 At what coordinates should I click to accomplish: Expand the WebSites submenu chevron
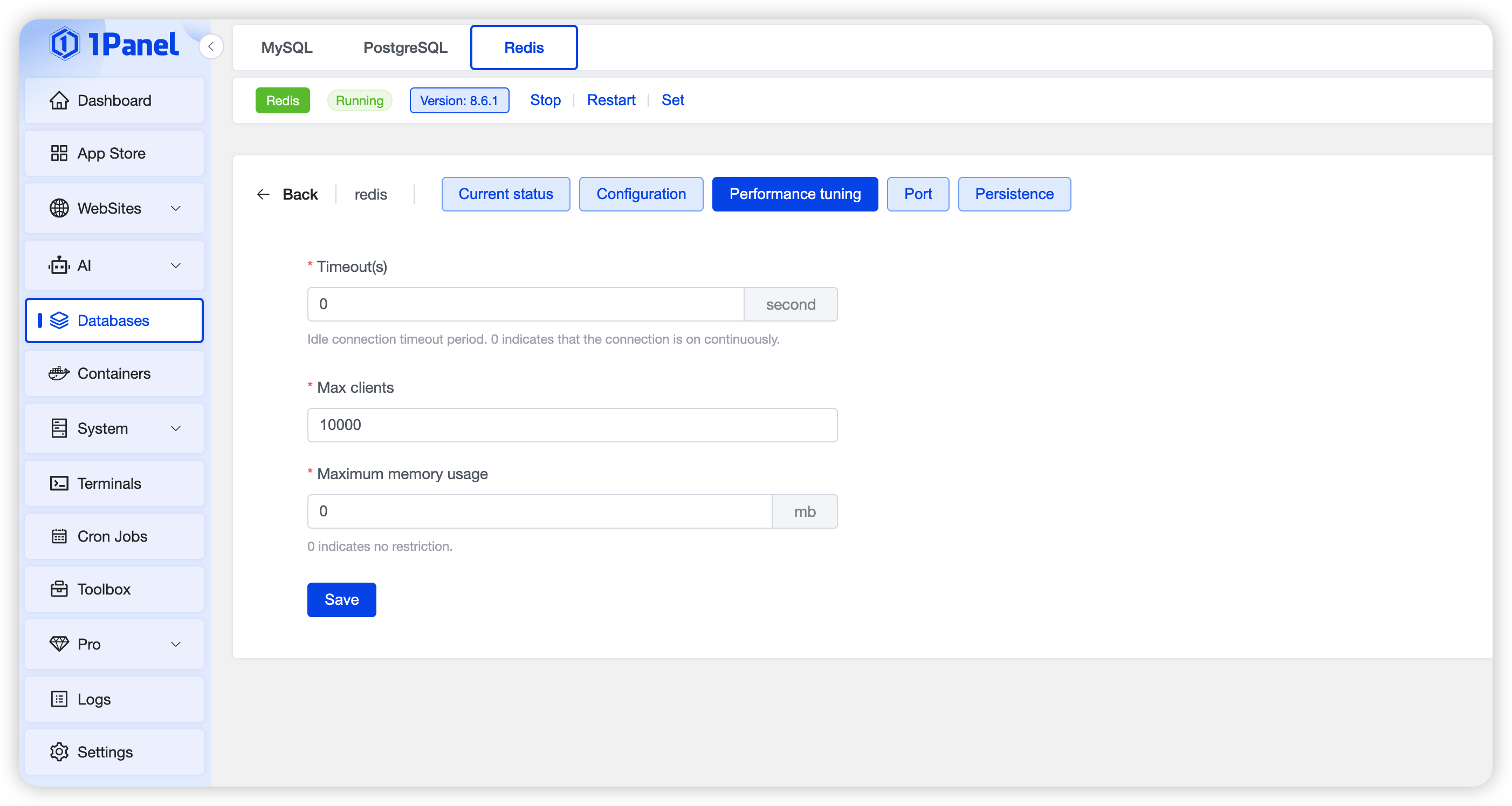[x=175, y=208]
